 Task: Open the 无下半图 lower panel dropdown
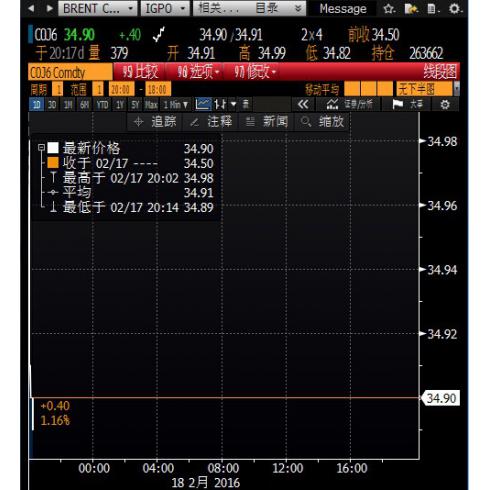pyautogui.click(x=428, y=89)
